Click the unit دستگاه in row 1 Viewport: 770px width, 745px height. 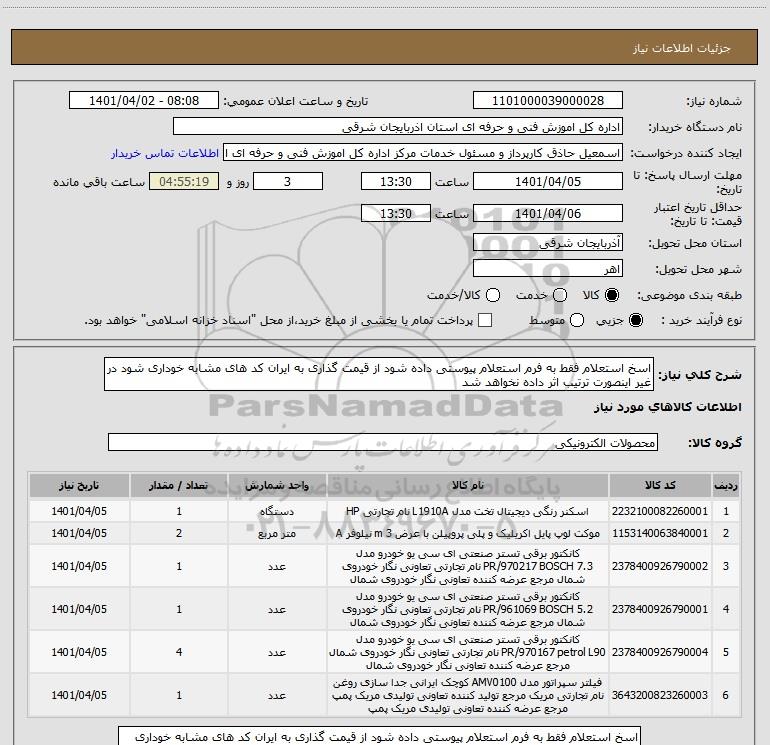[277, 511]
